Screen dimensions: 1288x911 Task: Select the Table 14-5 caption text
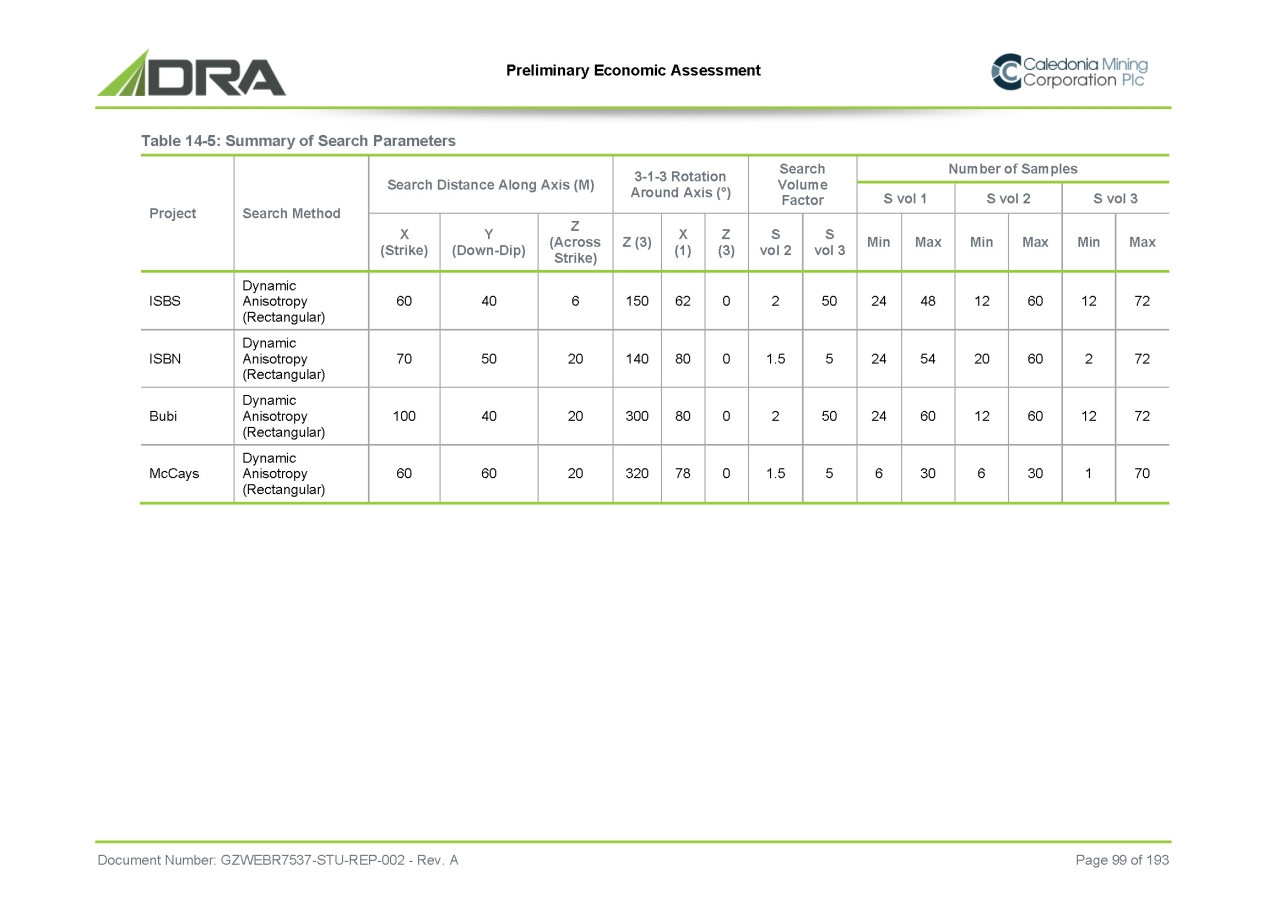[x=298, y=141]
